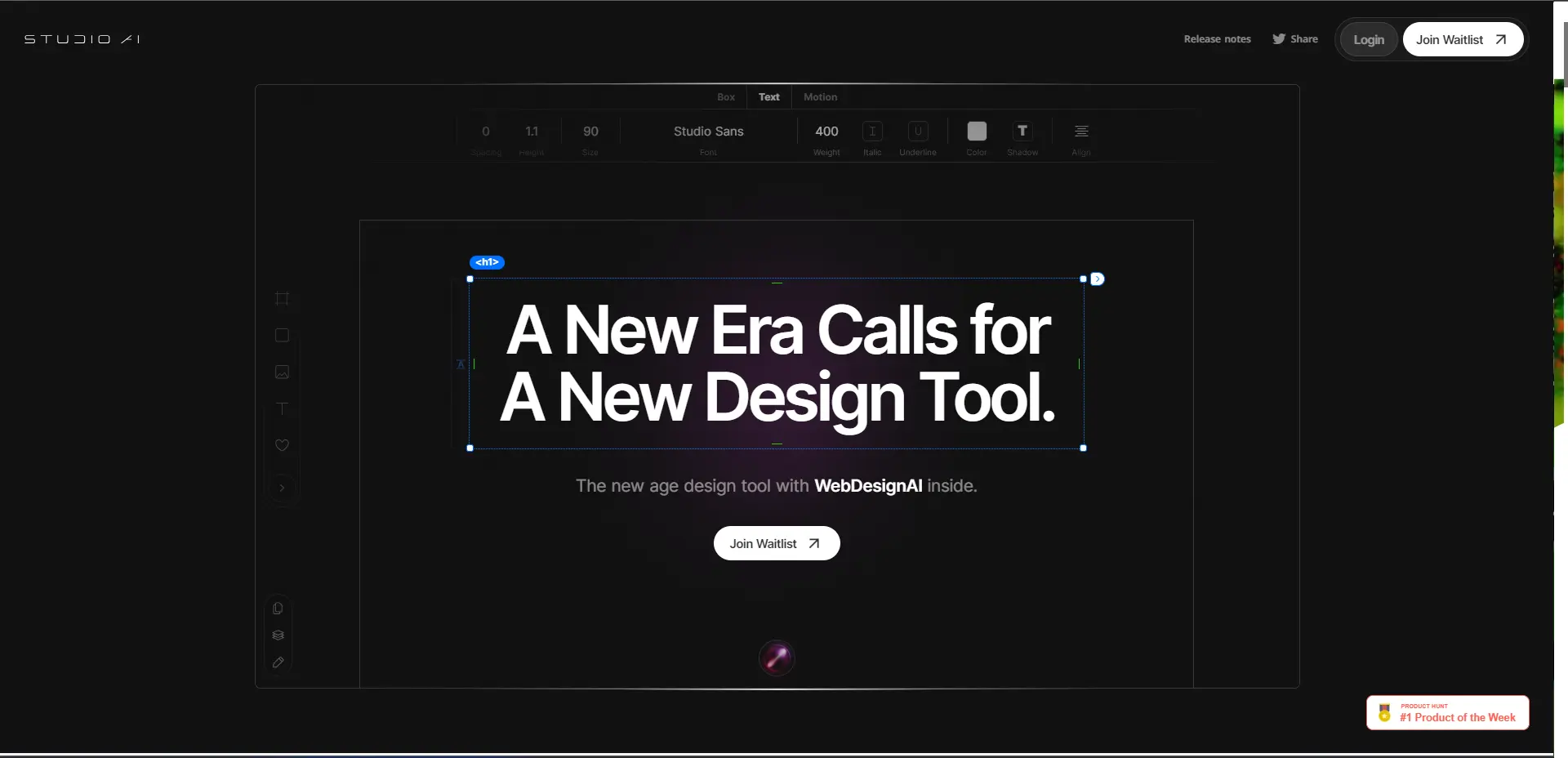This screenshot has height=758, width=1568.
Task: Toggle Italic text style
Action: coord(872,132)
